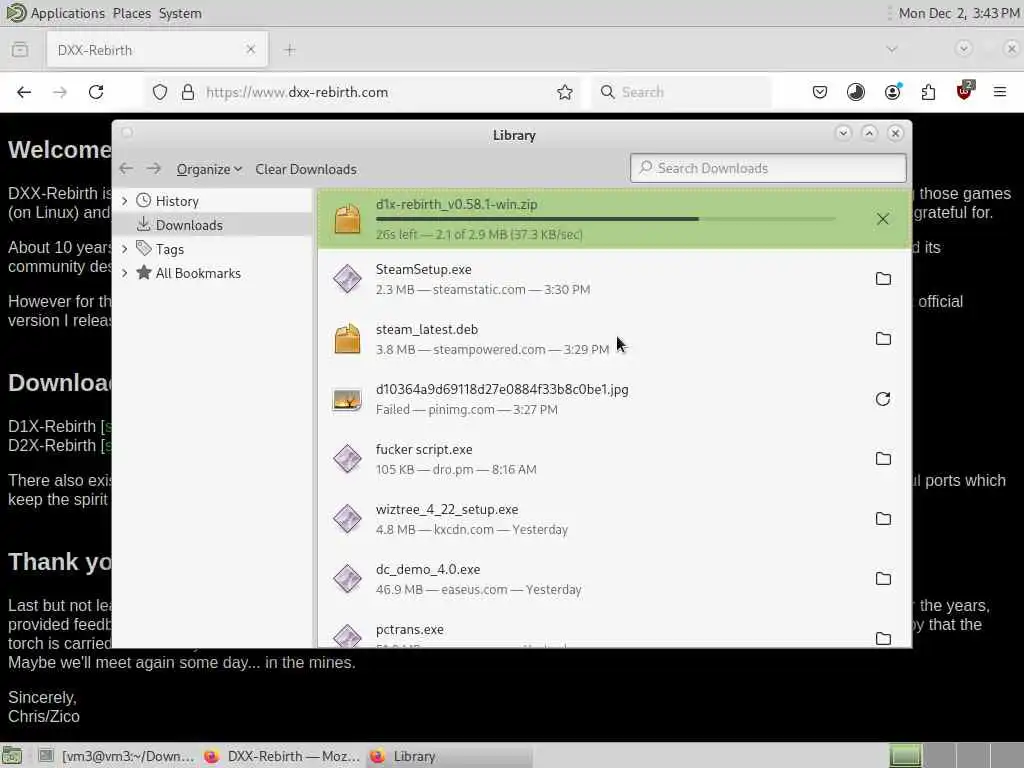Open Save to Pocket button
1024x768 pixels.
820,92
